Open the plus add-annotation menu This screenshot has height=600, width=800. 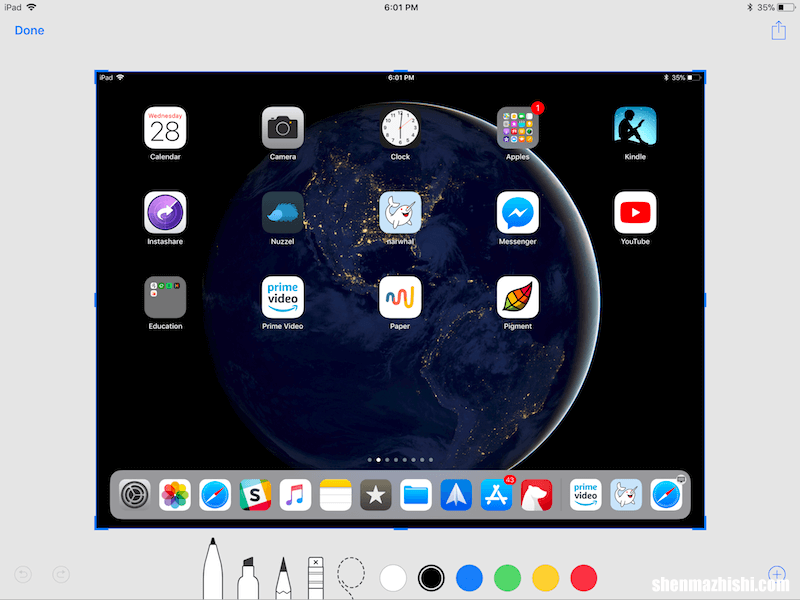click(x=777, y=574)
